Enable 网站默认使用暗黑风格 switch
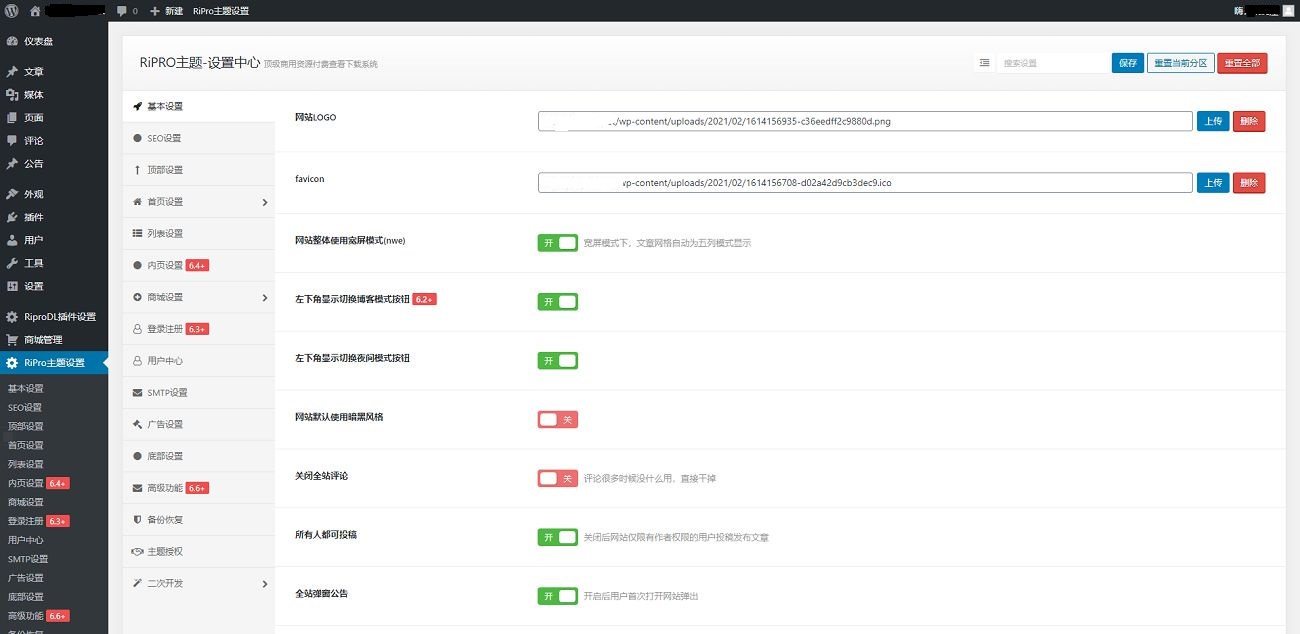1300x634 pixels. [x=558, y=420]
